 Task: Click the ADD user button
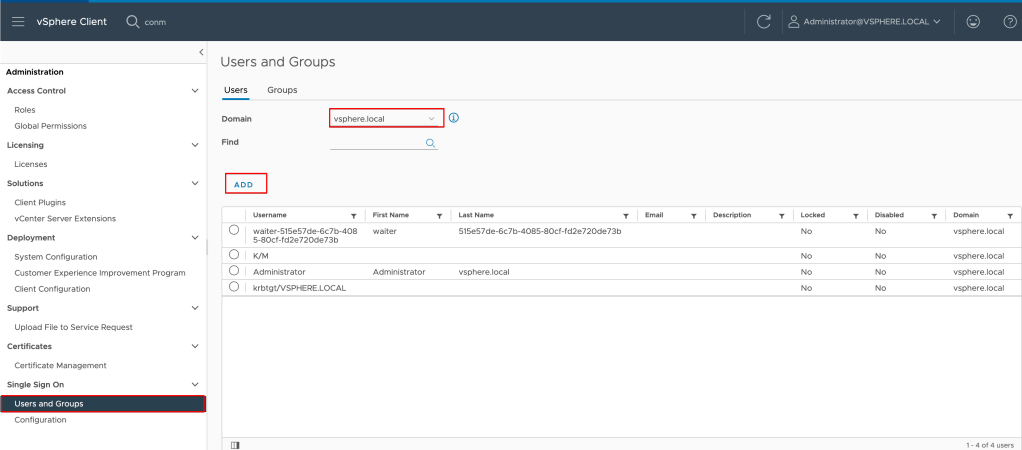(x=244, y=184)
